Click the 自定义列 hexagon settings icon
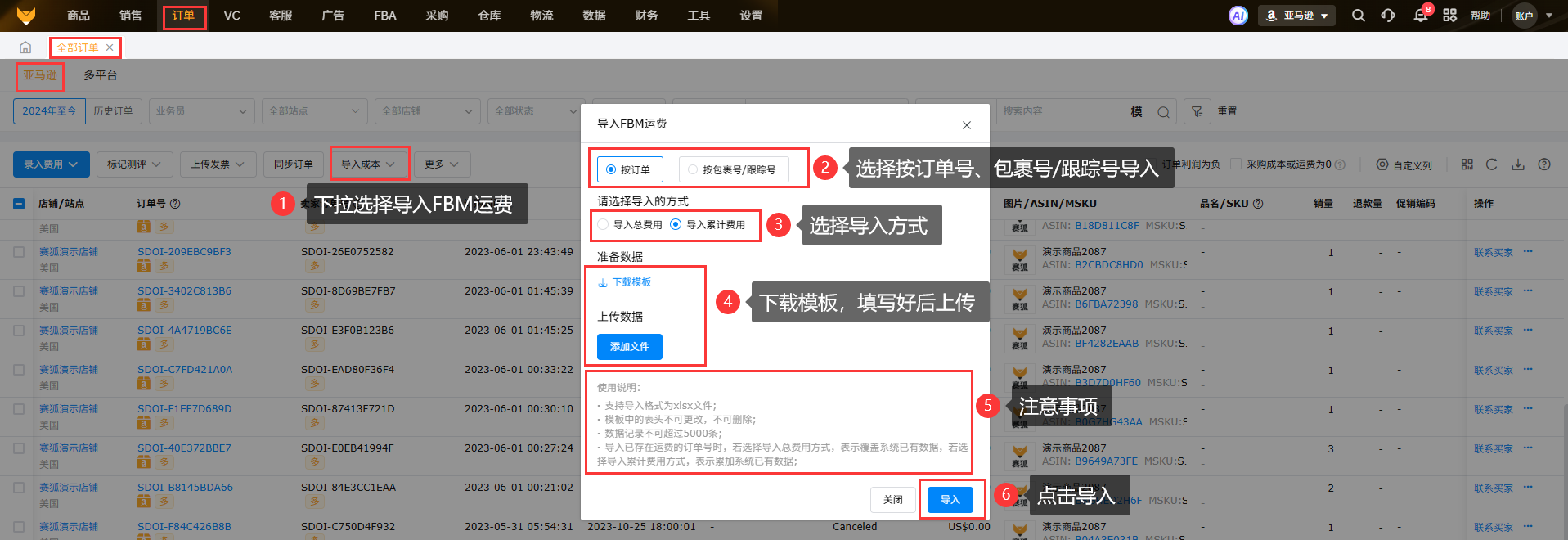 tap(1382, 164)
